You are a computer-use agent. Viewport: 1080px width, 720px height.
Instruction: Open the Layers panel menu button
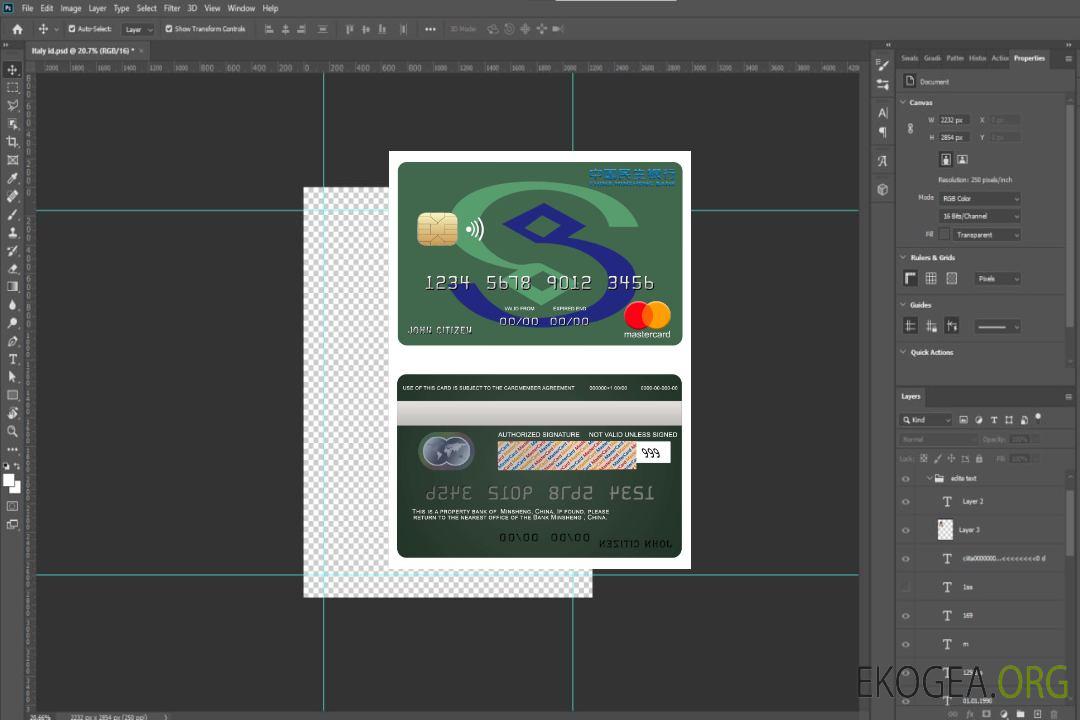click(1068, 397)
